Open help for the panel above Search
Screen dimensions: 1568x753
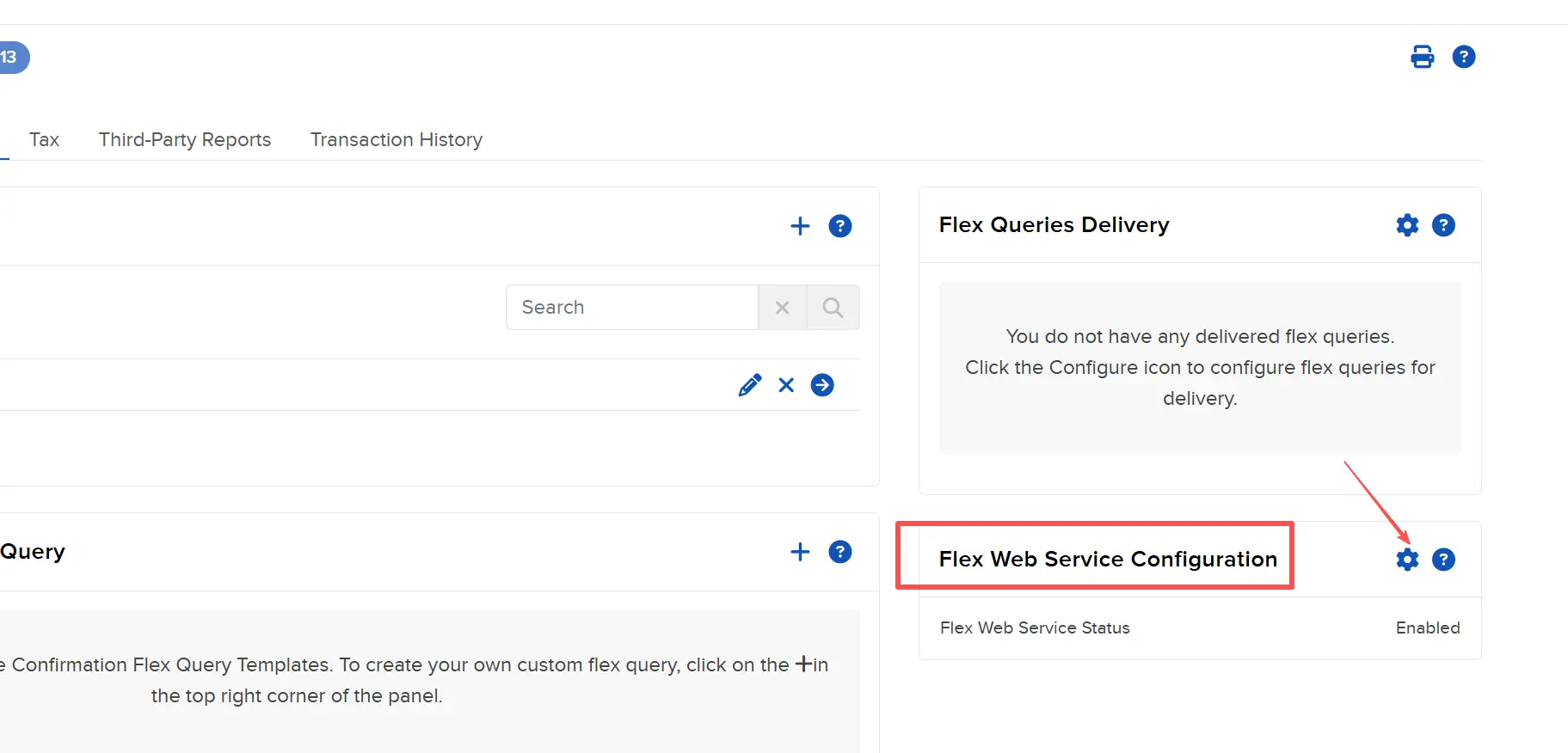point(839,226)
